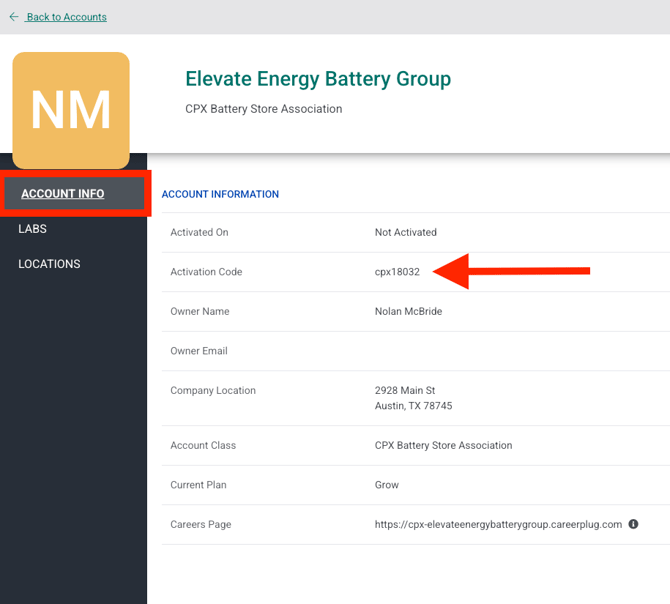Image resolution: width=670 pixels, height=604 pixels.
Task: Click the NM avatar tile
Action: [x=71, y=110]
